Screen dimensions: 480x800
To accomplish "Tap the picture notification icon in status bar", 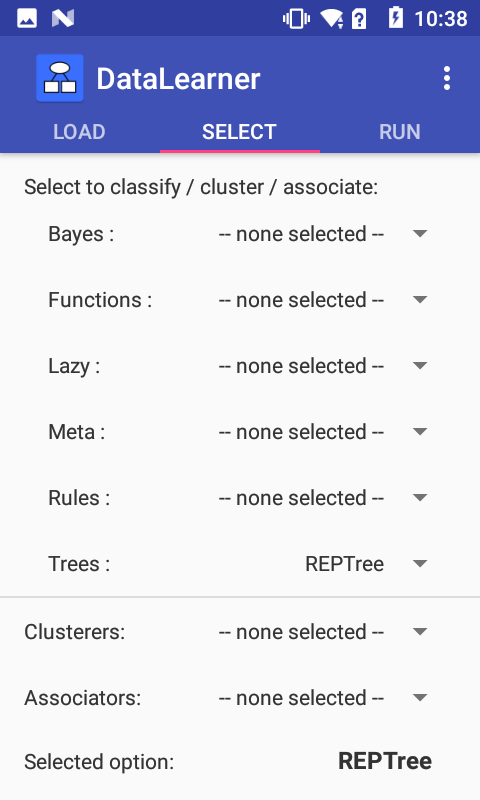I will [x=27, y=18].
